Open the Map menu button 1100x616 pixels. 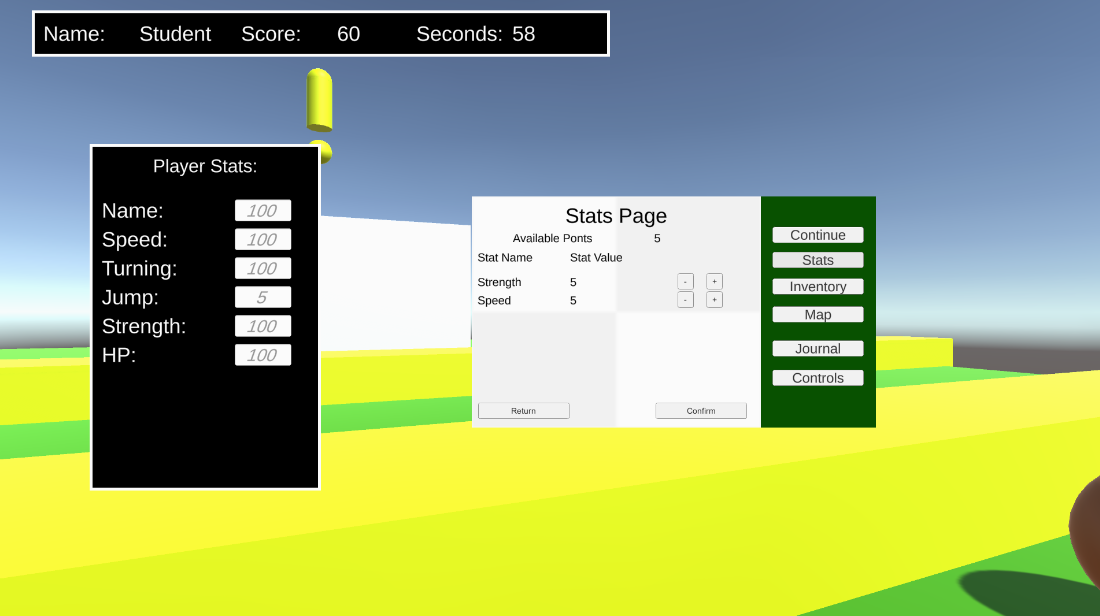(x=817, y=314)
